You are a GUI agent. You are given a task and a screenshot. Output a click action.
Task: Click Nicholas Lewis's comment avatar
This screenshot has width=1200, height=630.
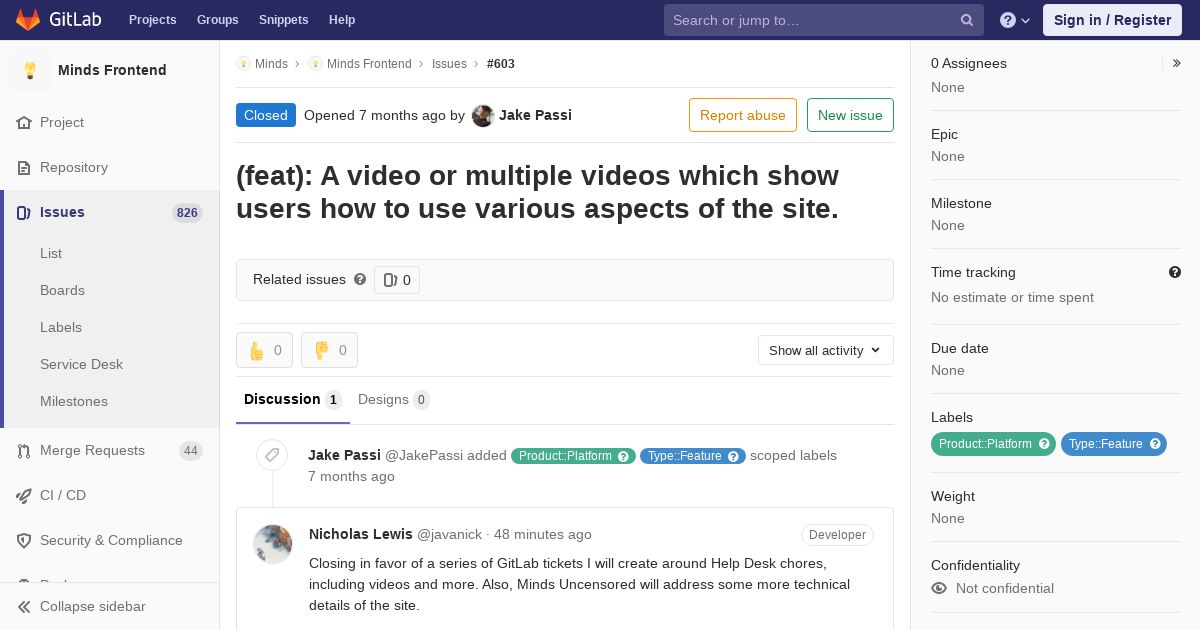(x=273, y=544)
